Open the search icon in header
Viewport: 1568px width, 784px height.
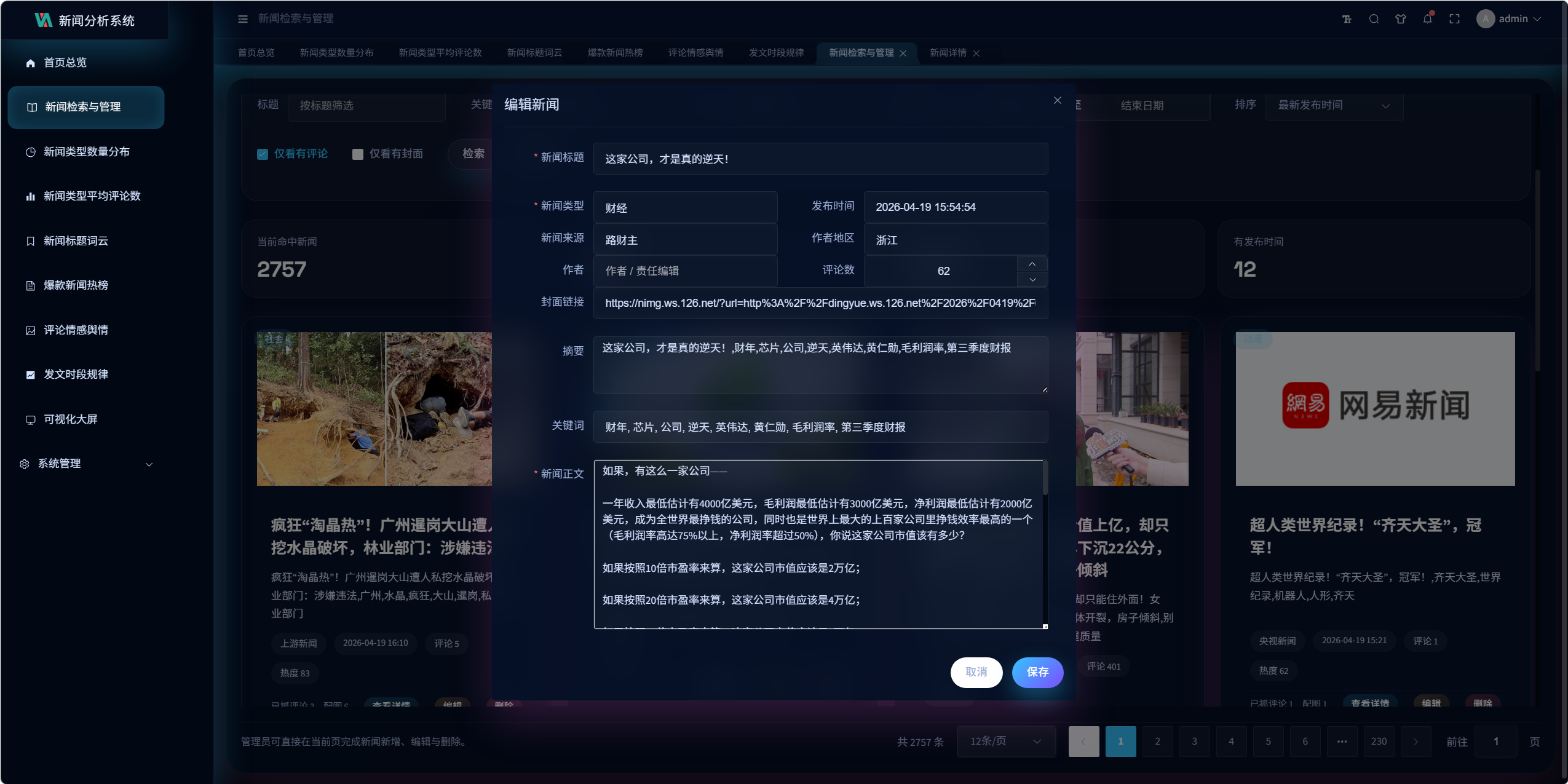coord(1374,19)
